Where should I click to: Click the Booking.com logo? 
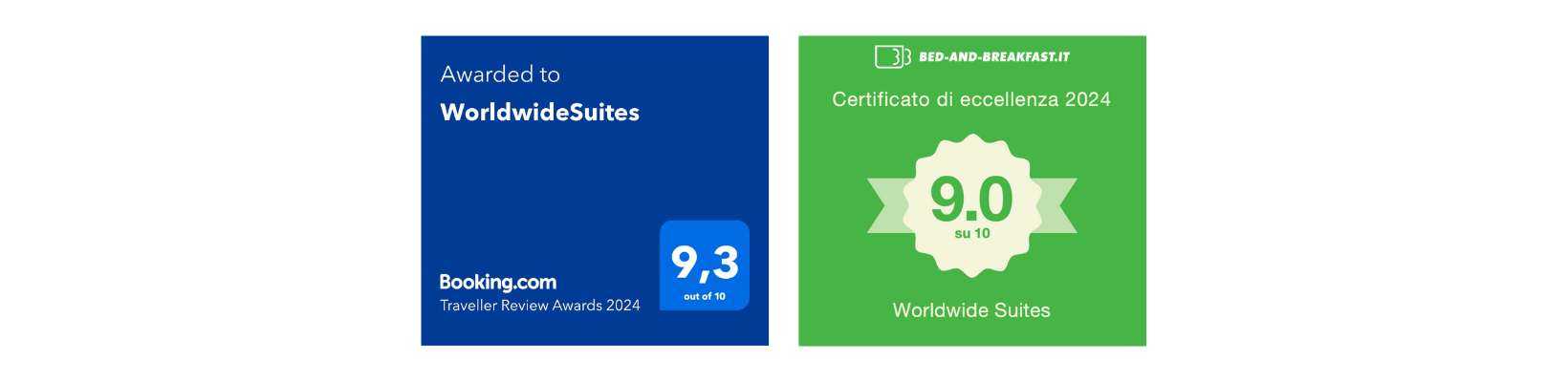point(497,282)
